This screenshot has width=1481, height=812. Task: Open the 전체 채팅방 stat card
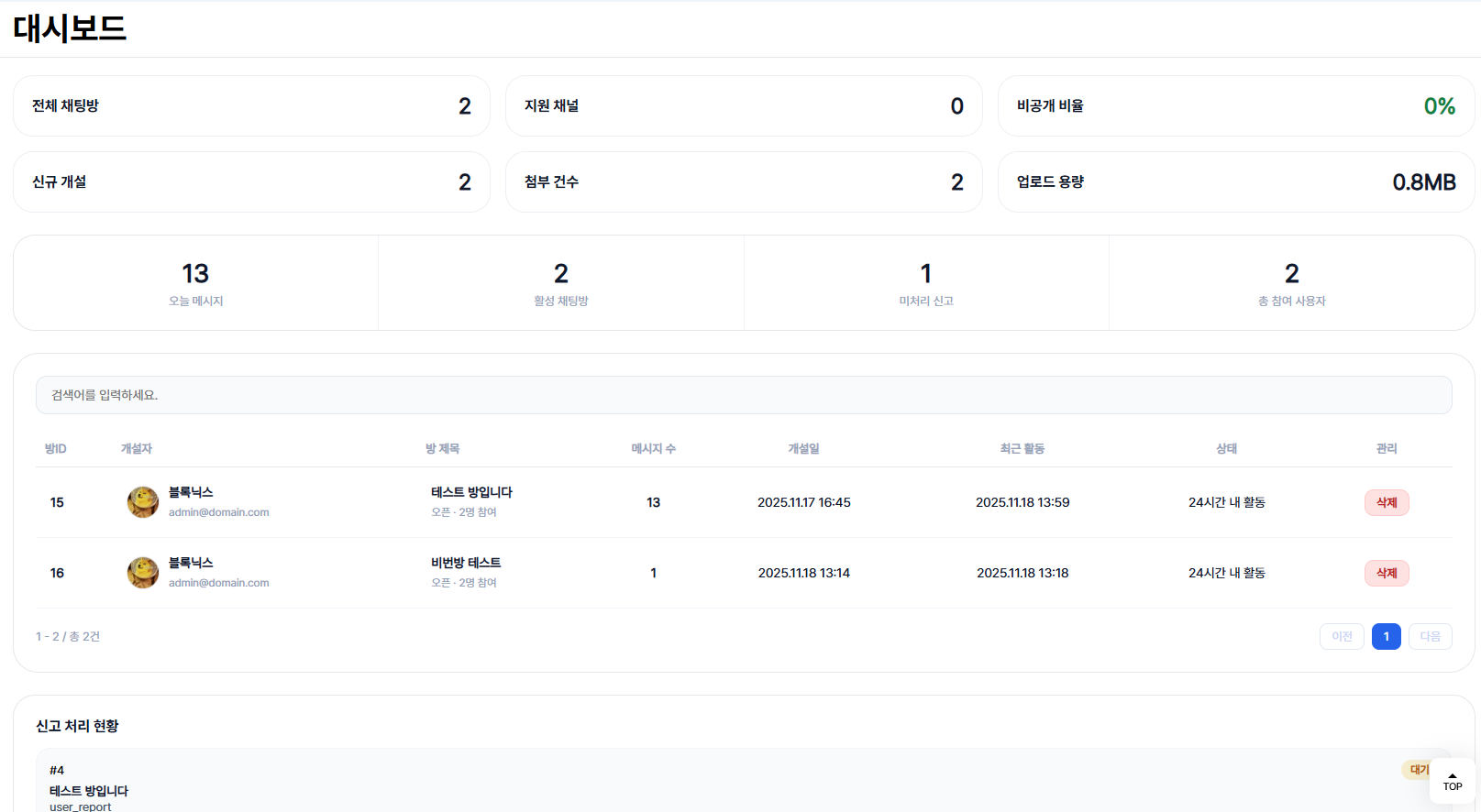click(251, 106)
